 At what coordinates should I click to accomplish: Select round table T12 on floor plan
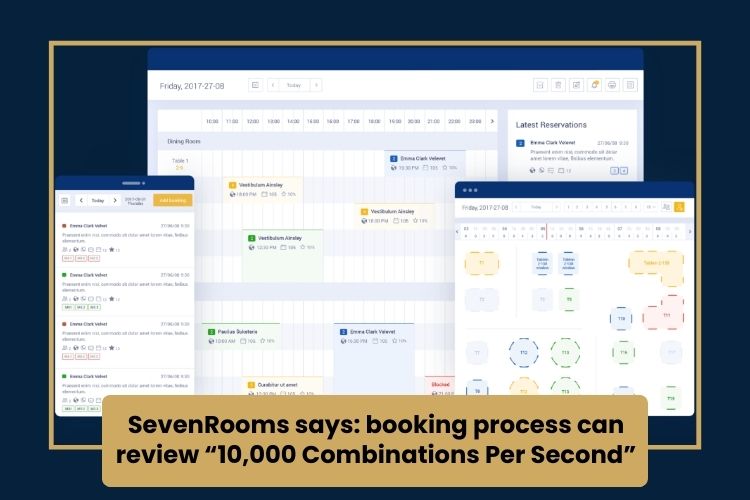coord(523,352)
